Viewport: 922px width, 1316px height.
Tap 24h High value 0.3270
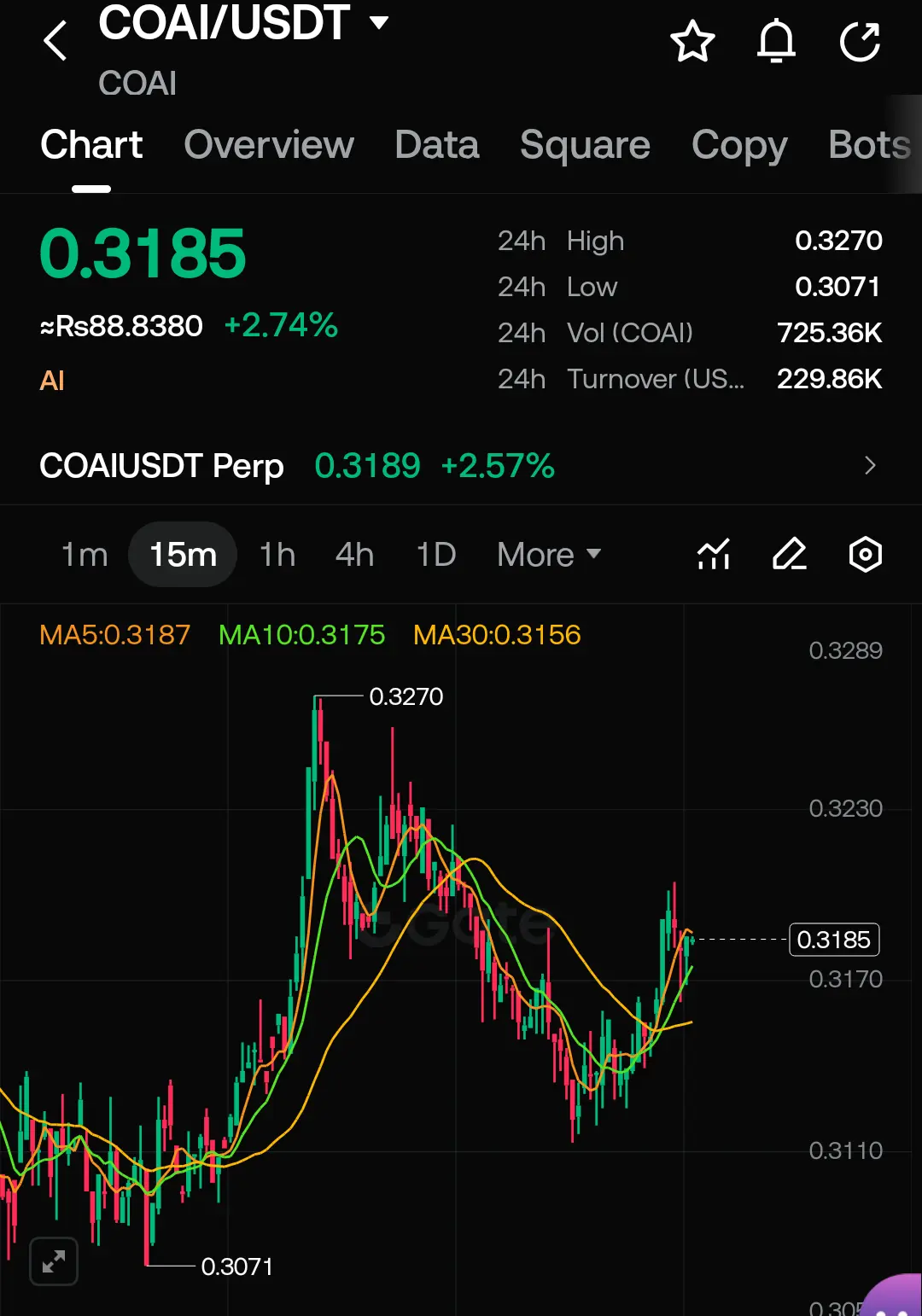pos(838,241)
